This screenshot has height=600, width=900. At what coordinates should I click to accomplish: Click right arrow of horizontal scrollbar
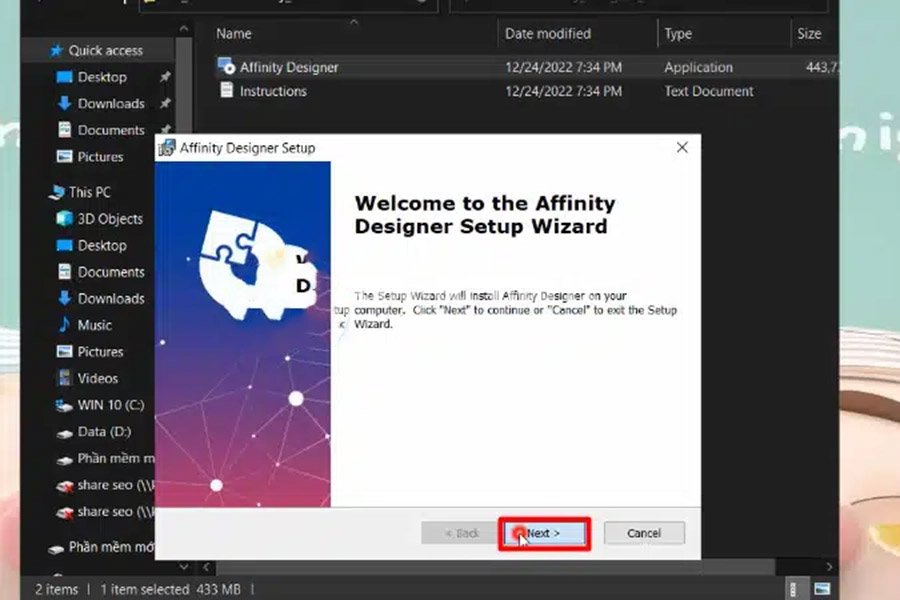829,567
